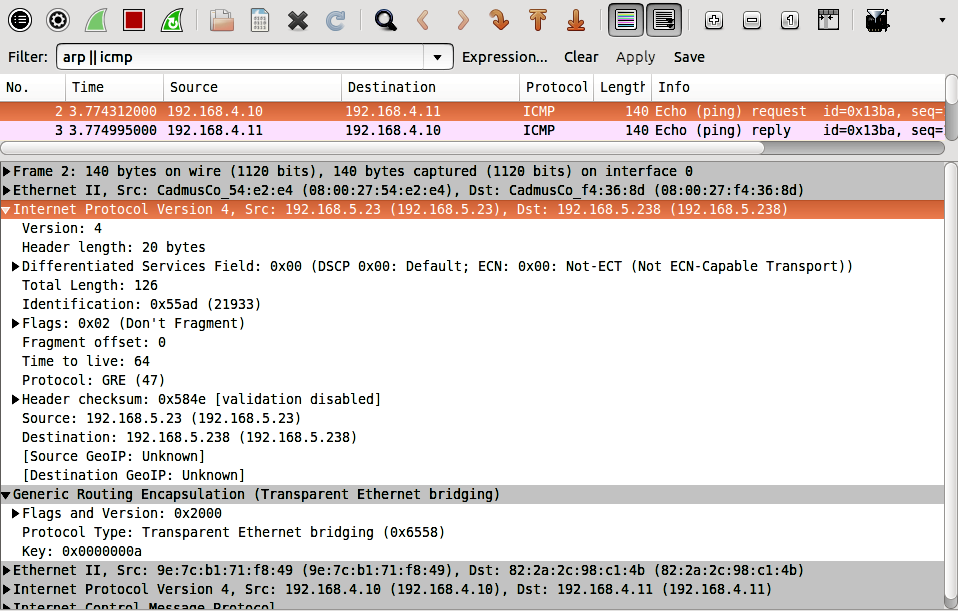Image resolution: width=958 pixels, height=611 pixels.
Task: Sort by the Length column header
Action: (623, 87)
